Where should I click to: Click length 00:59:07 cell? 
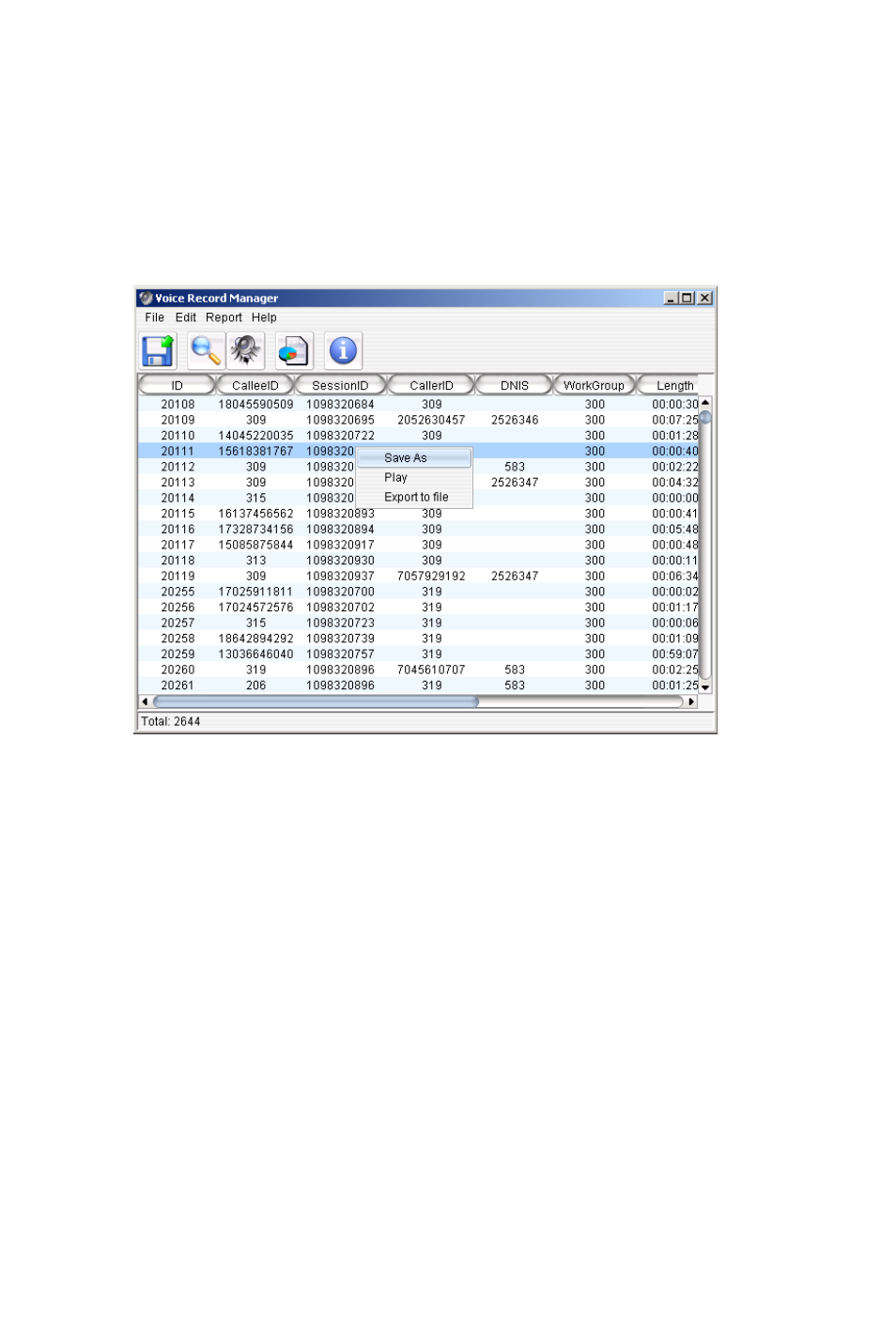point(675,655)
